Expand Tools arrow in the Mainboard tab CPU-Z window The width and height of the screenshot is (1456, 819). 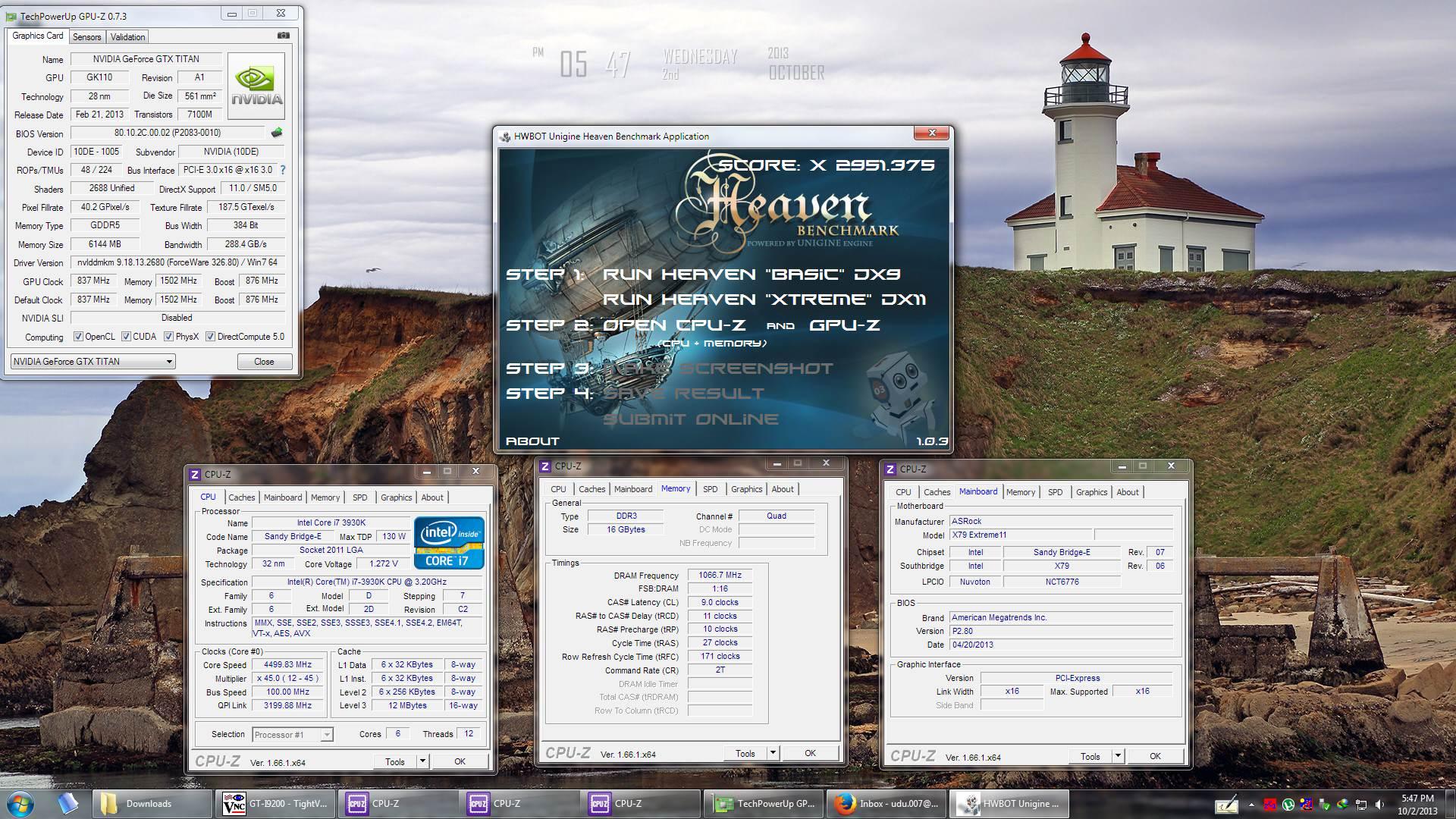click(1118, 756)
